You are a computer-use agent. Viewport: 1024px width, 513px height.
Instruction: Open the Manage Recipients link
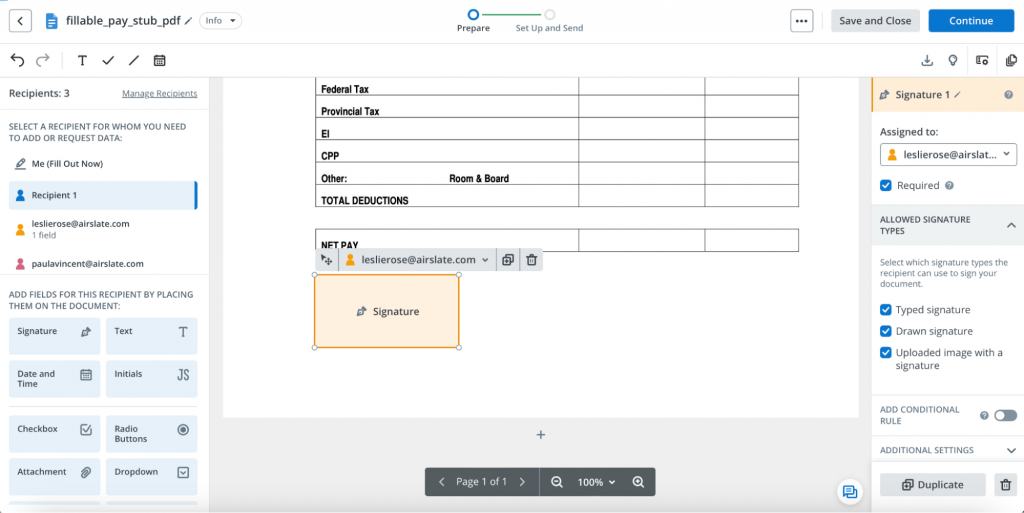tap(159, 94)
